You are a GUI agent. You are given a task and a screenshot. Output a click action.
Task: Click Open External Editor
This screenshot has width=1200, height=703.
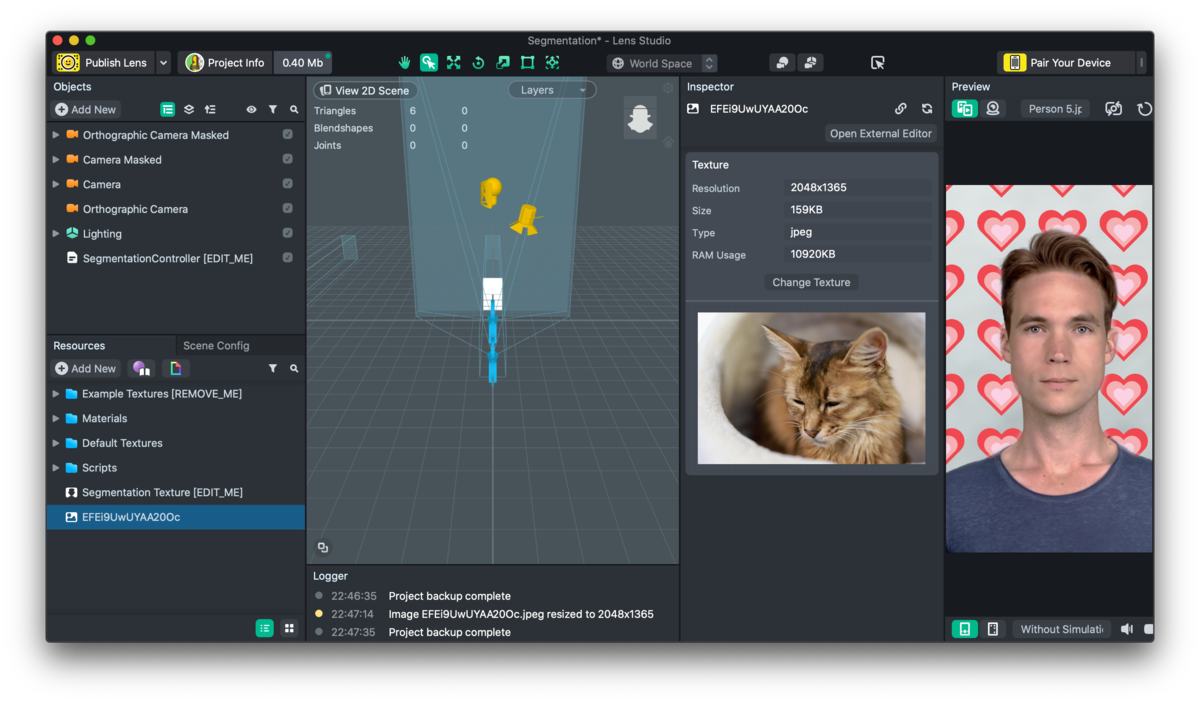[881, 133]
